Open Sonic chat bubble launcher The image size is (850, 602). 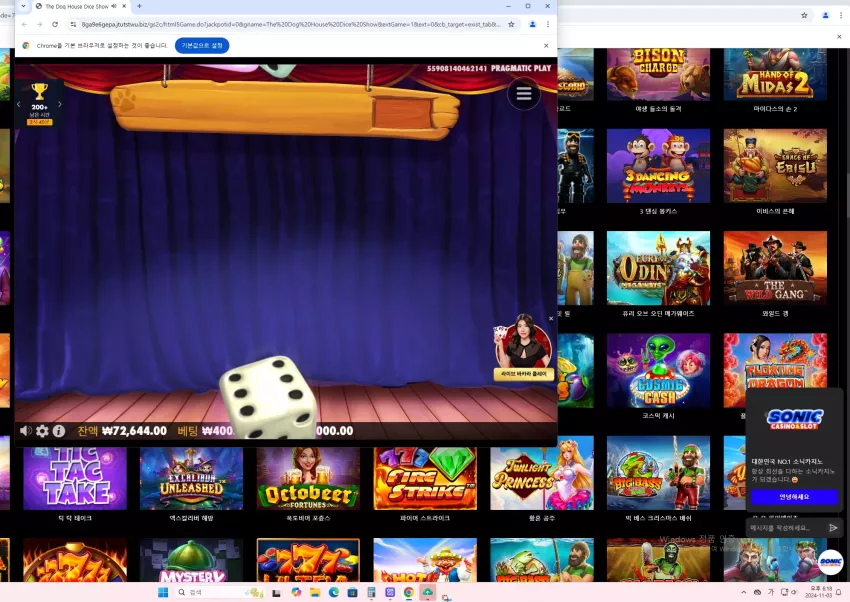tap(830, 562)
